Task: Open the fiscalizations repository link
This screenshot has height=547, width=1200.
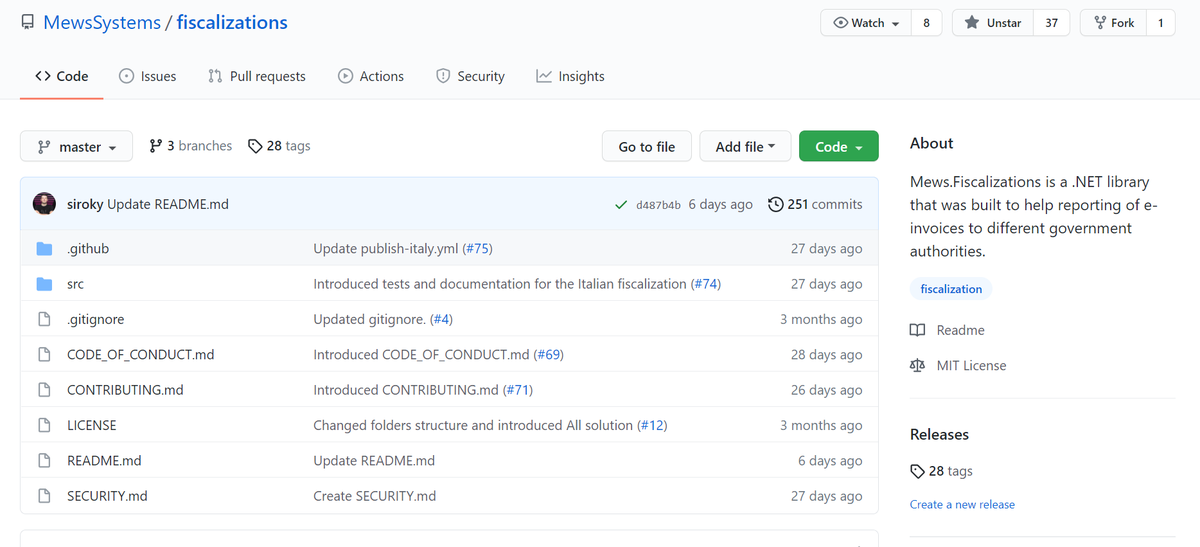Action: point(232,22)
